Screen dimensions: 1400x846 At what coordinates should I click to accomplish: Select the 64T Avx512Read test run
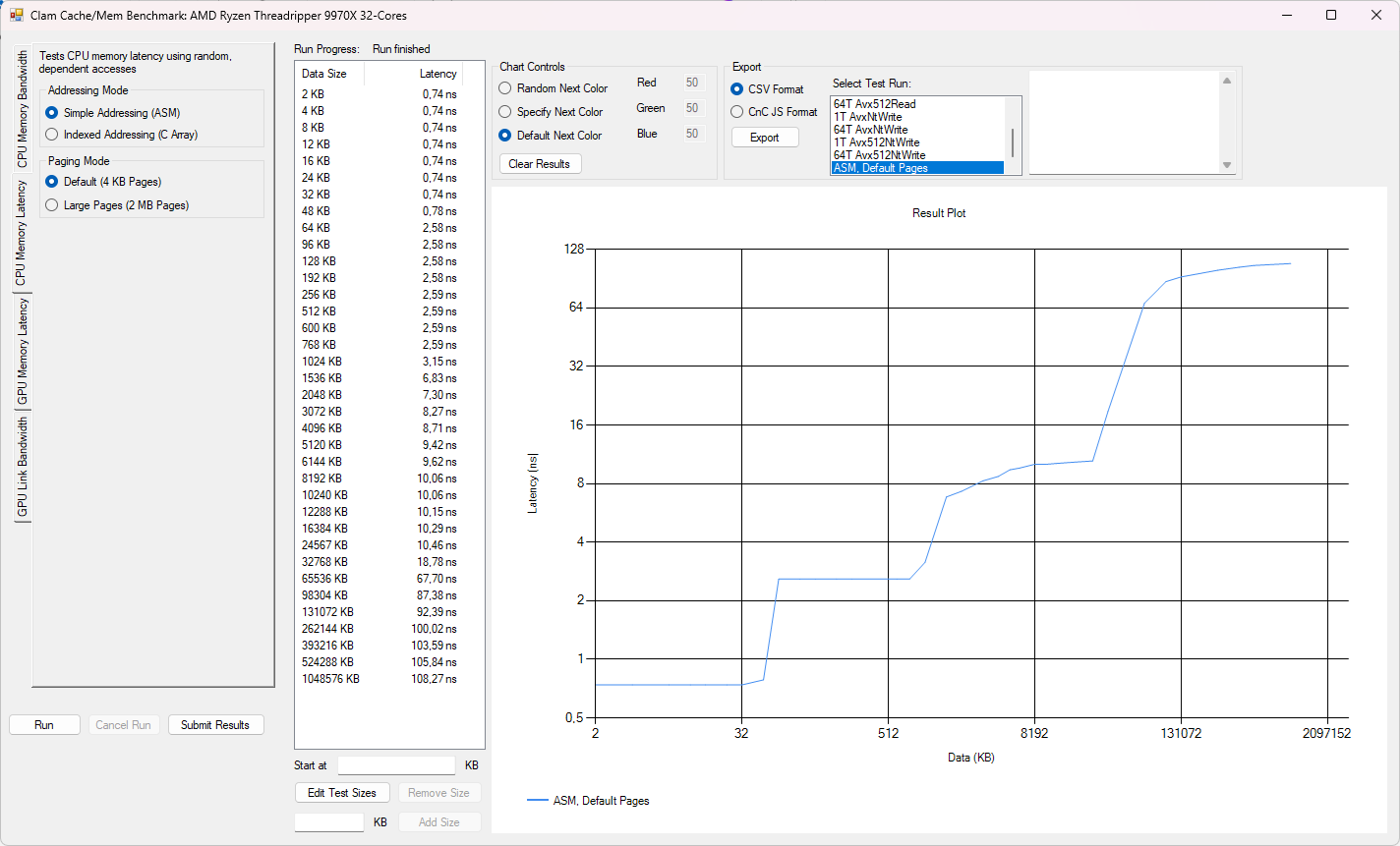[x=917, y=104]
